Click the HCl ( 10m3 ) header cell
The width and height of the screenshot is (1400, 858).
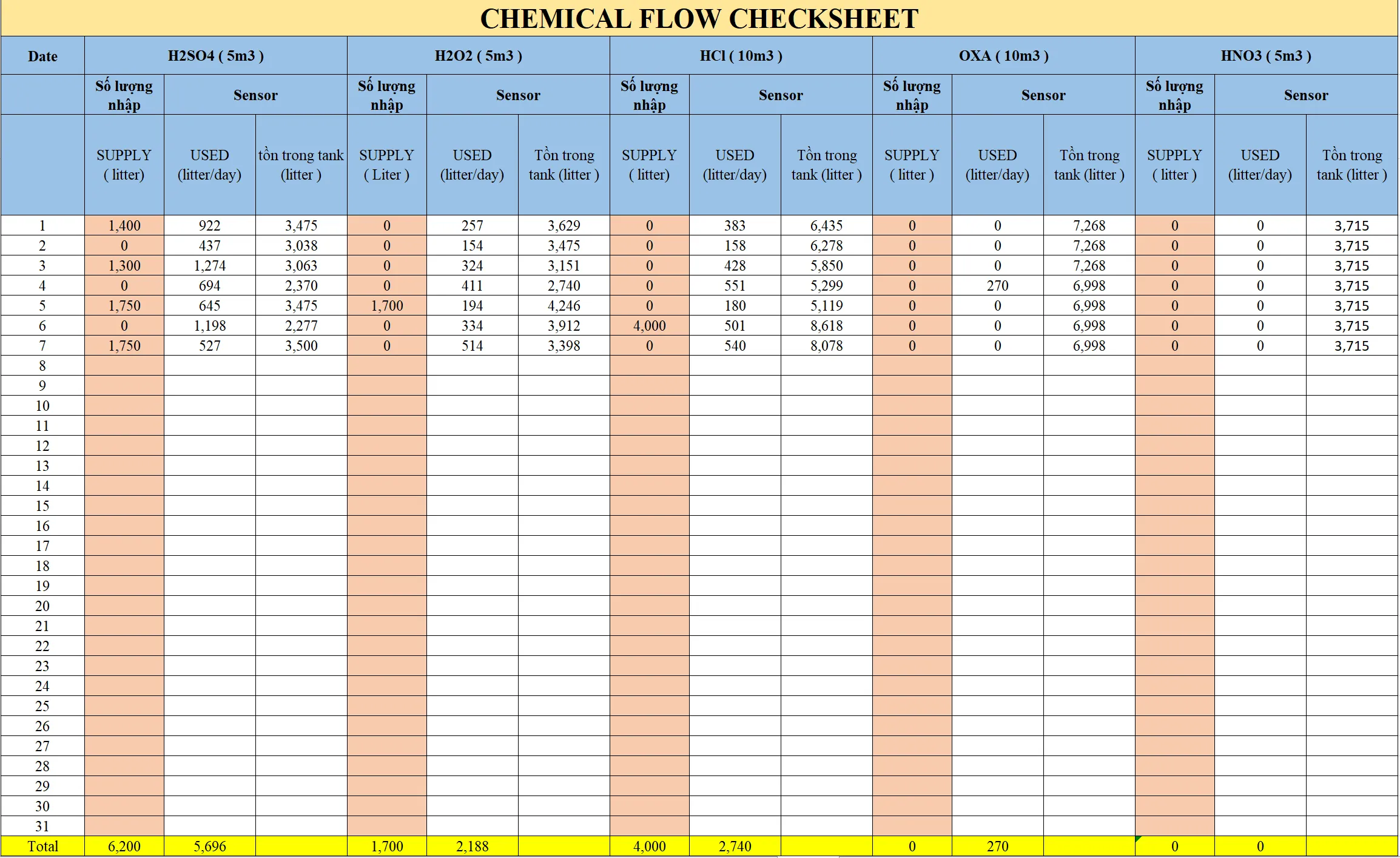point(741,56)
